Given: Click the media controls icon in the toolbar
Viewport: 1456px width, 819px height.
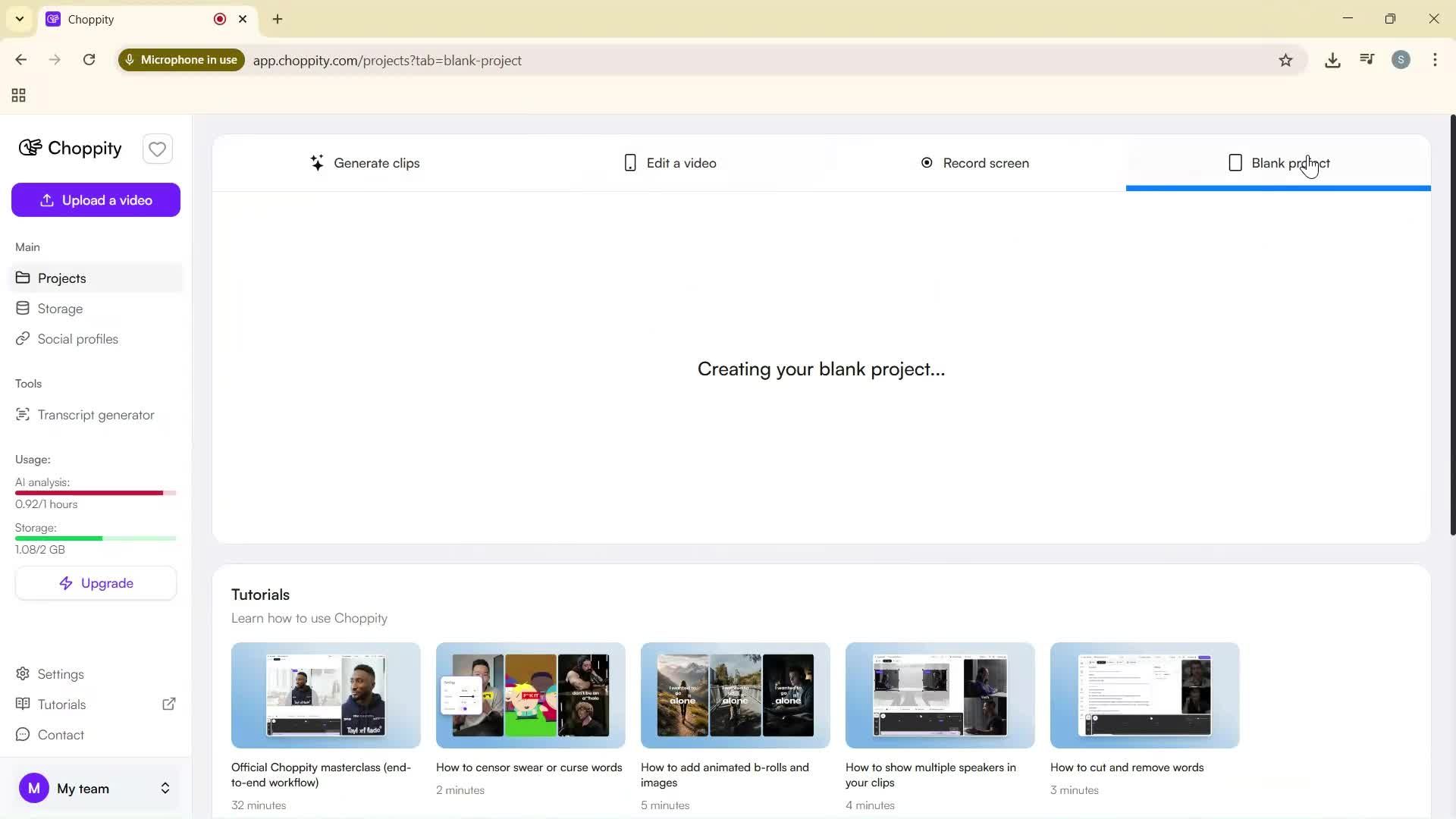Looking at the screenshot, I should coord(1367,60).
